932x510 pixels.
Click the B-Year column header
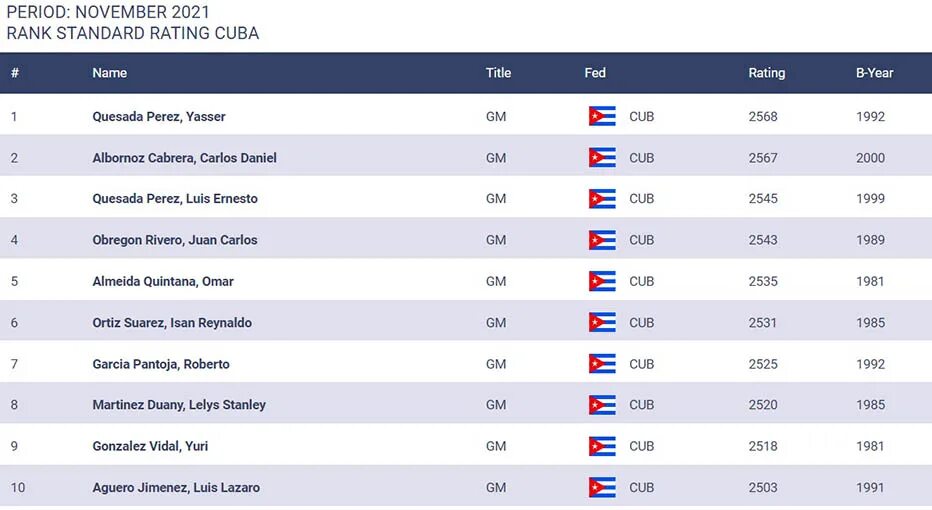(x=874, y=73)
